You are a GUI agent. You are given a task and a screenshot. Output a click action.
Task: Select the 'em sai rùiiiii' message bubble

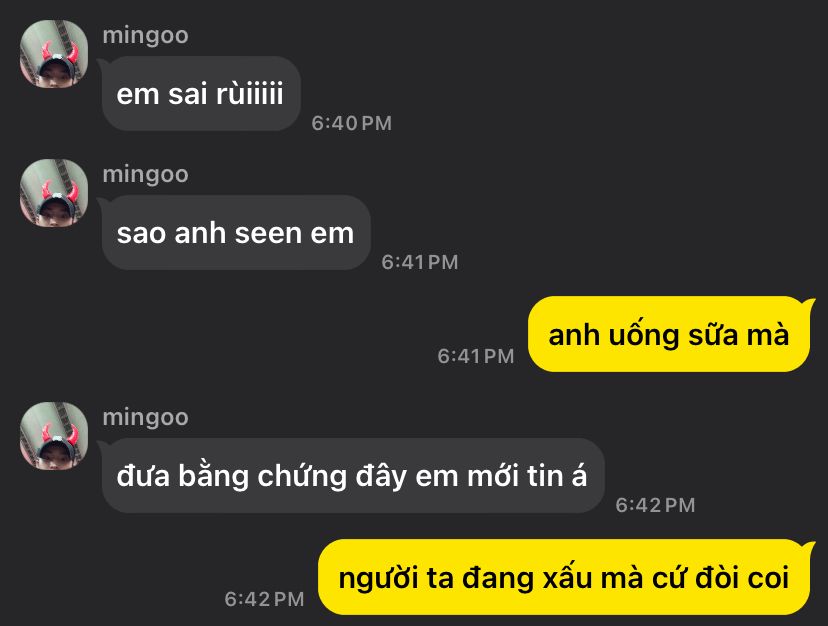click(201, 94)
